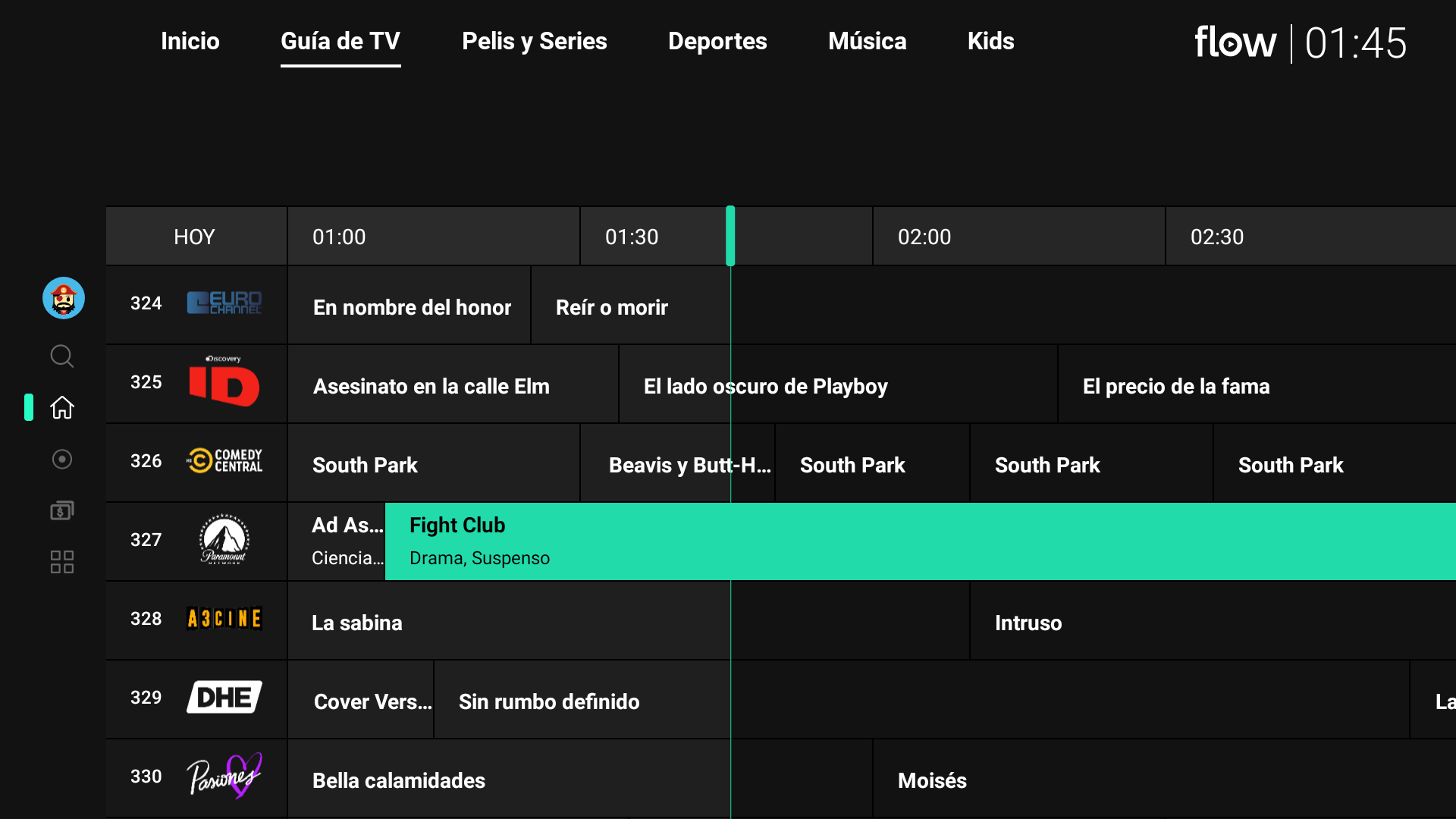The image size is (1456, 819).
Task: Click the current-time marker on timeline
Action: tap(730, 236)
